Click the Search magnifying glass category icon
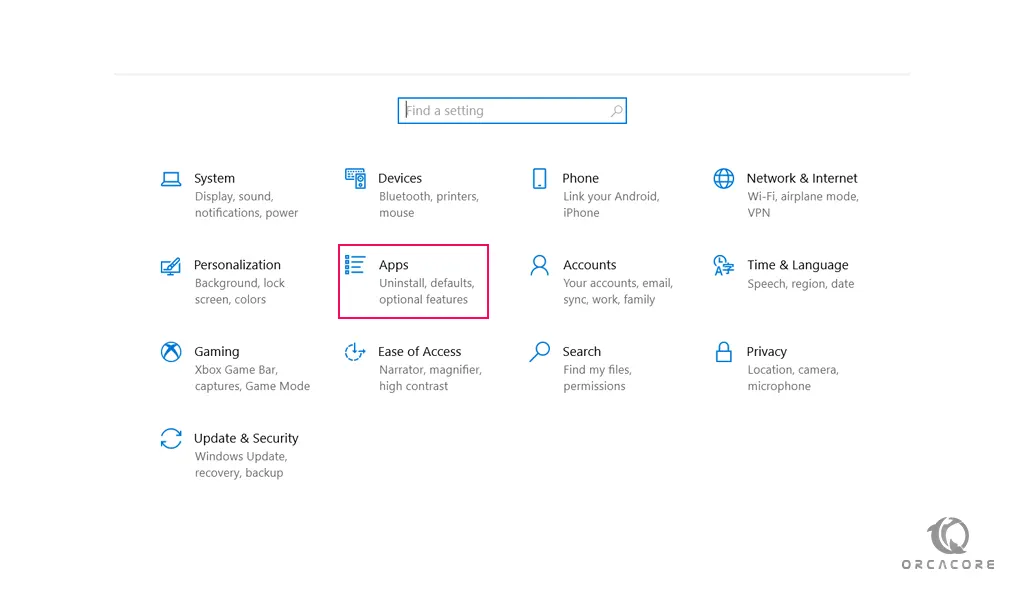1024x600 pixels. click(x=539, y=352)
